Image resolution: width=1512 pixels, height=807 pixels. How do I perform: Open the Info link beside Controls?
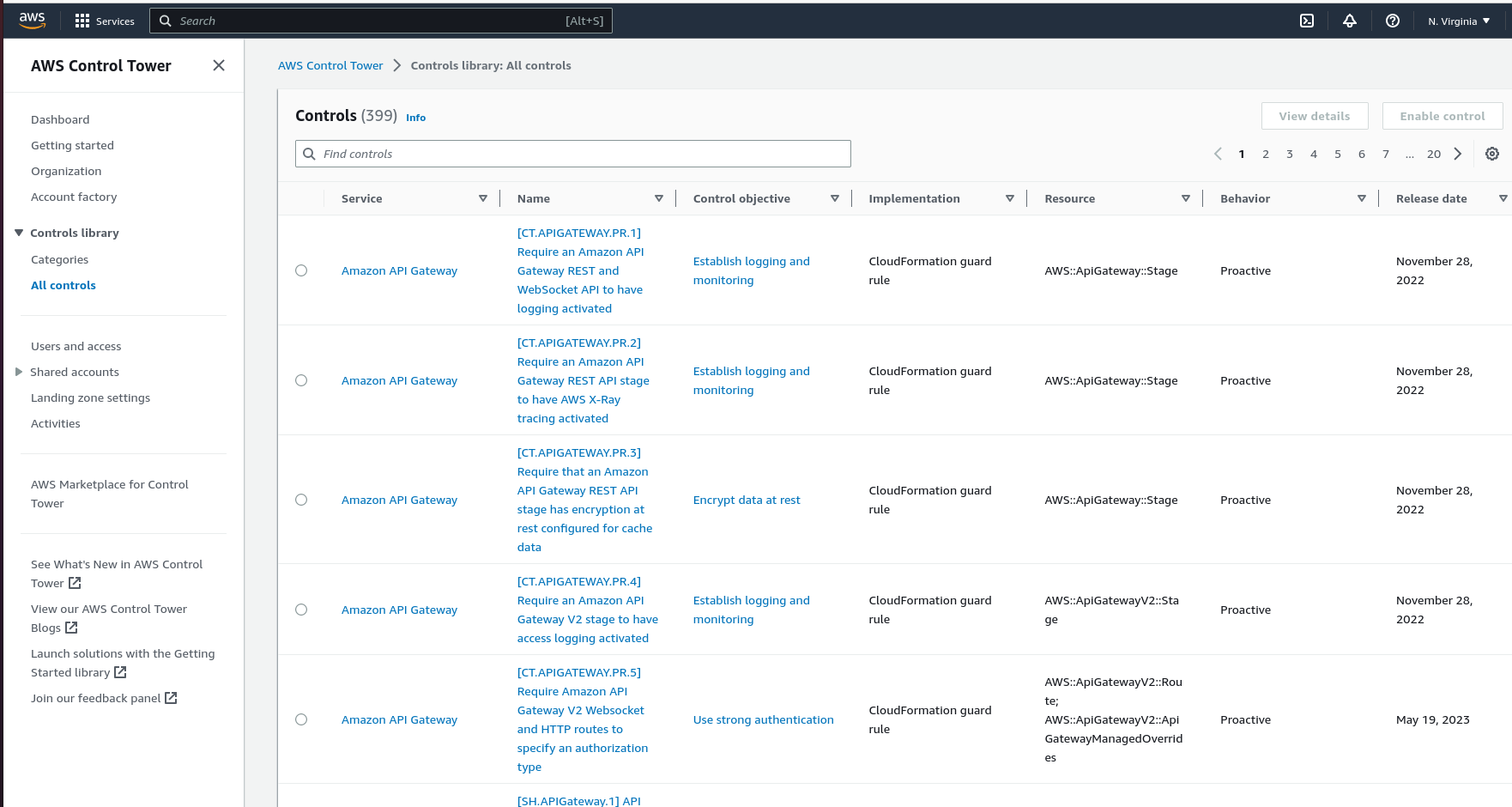tap(415, 118)
